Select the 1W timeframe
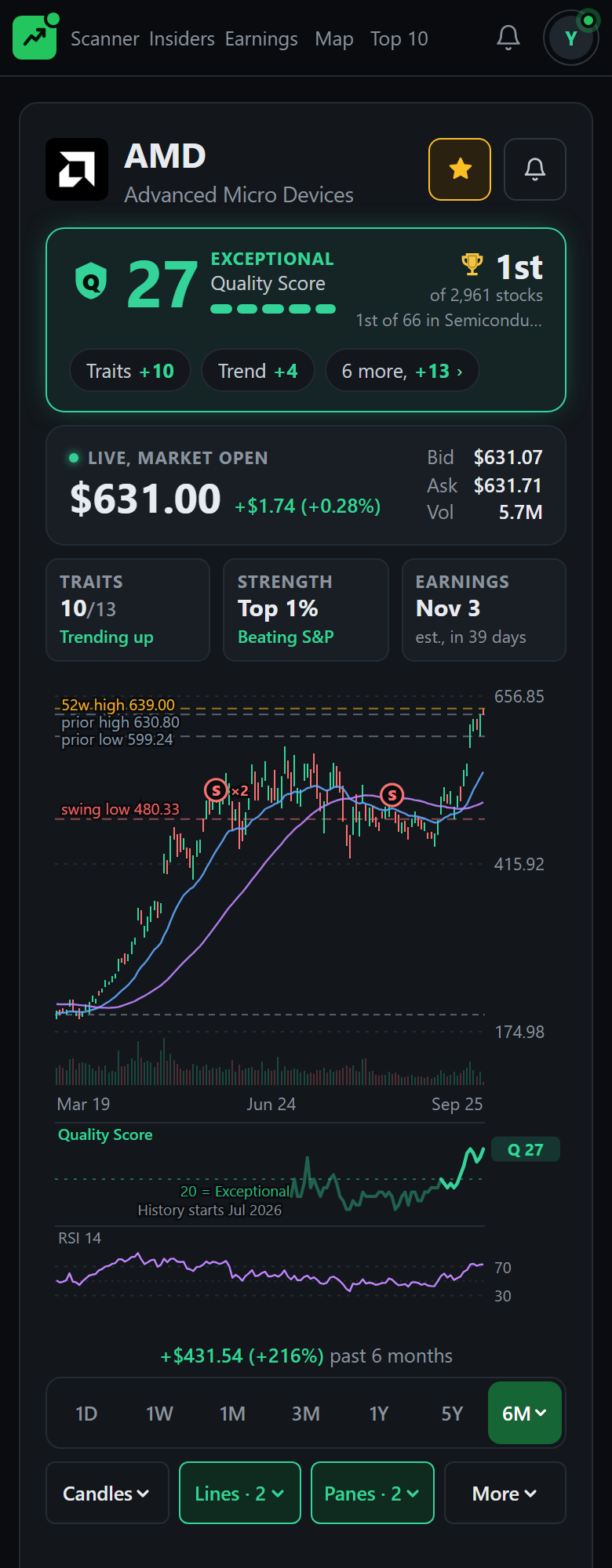This screenshot has width=612, height=1568. [159, 1414]
